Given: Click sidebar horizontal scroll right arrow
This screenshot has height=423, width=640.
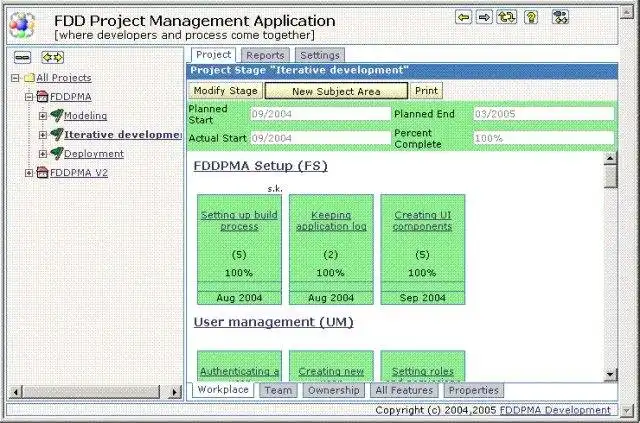Looking at the screenshot, I should [x=174, y=392].
